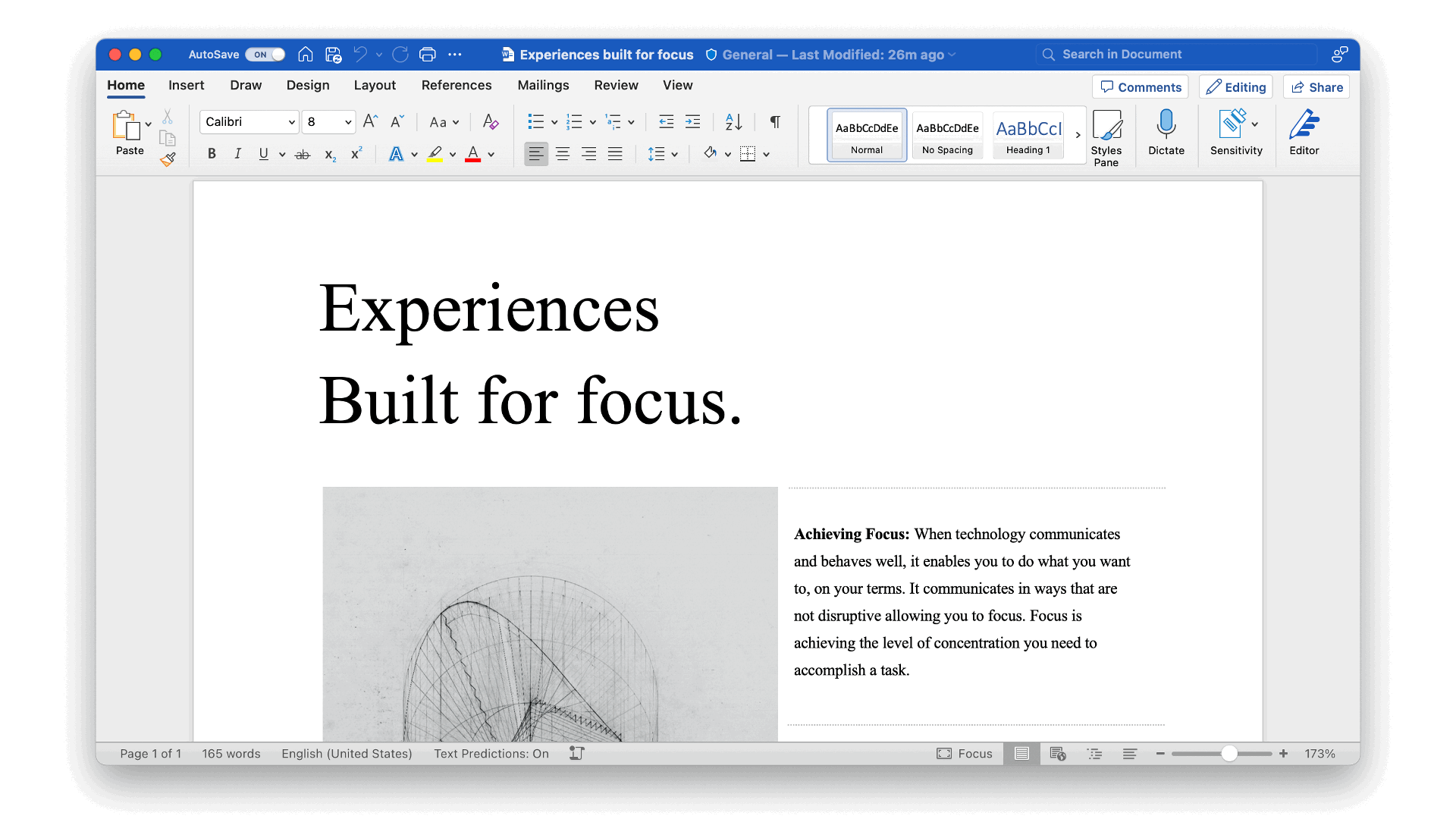Switch document to Editing mode
This screenshot has width=1456, height=819.
tap(1235, 86)
